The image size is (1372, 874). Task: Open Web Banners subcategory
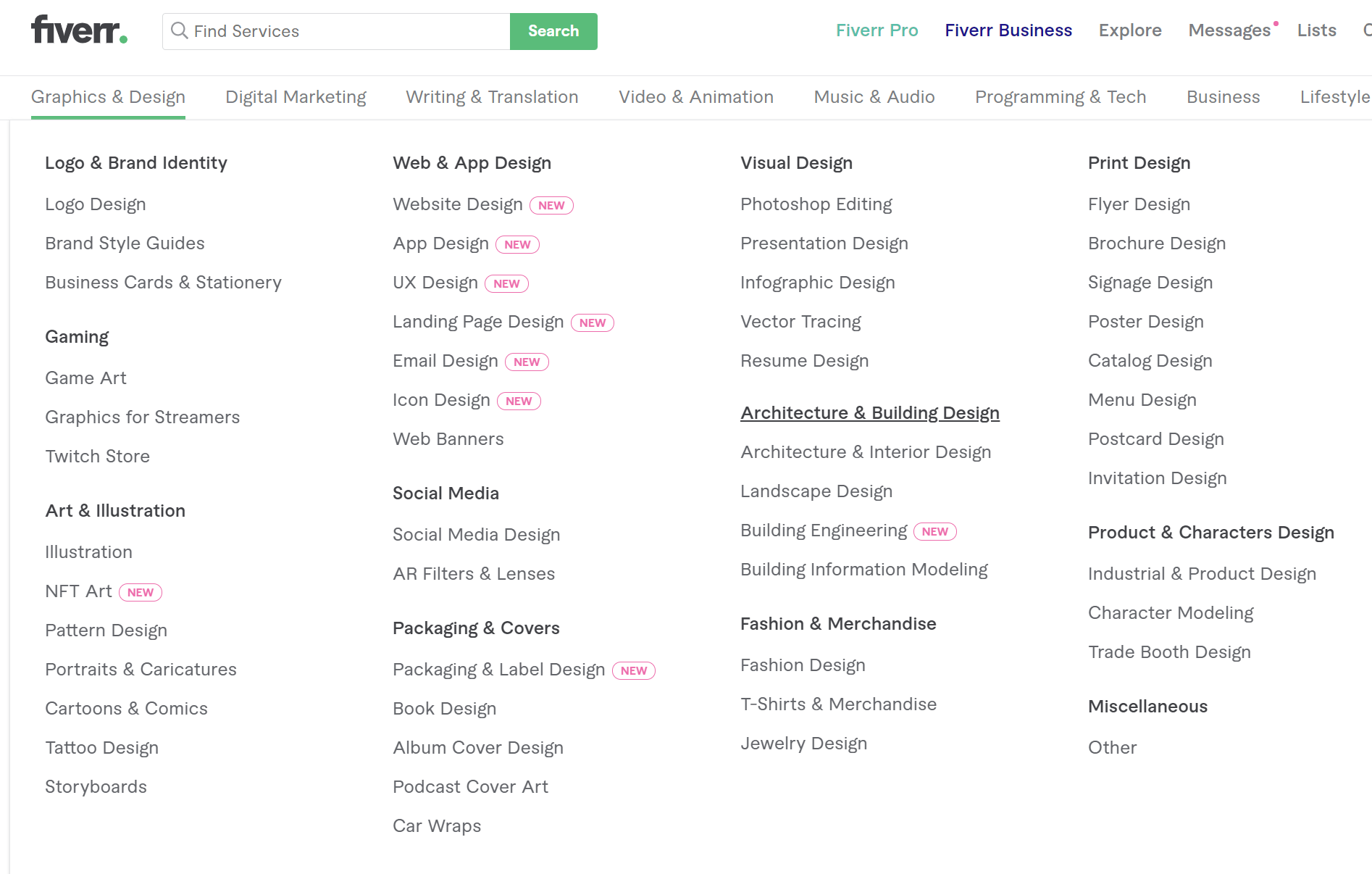(448, 439)
